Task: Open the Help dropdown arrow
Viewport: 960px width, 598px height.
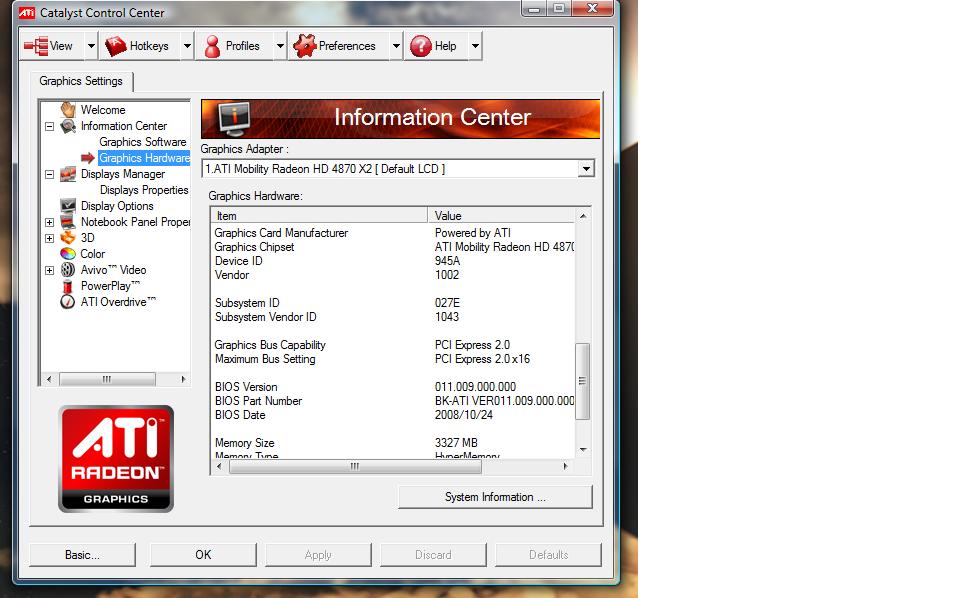Action: (x=475, y=46)
